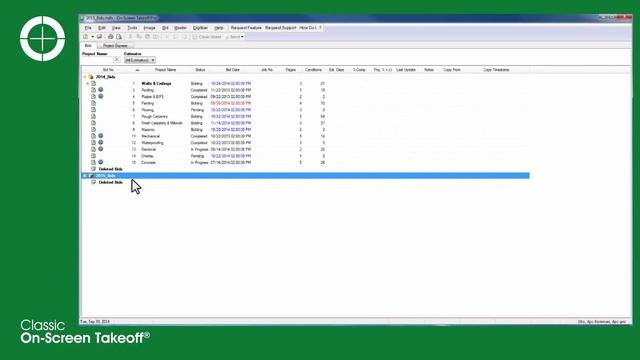Click the status bar date Tue, Sep 30, 2014
640x360 pixels.
click(95, 322)
